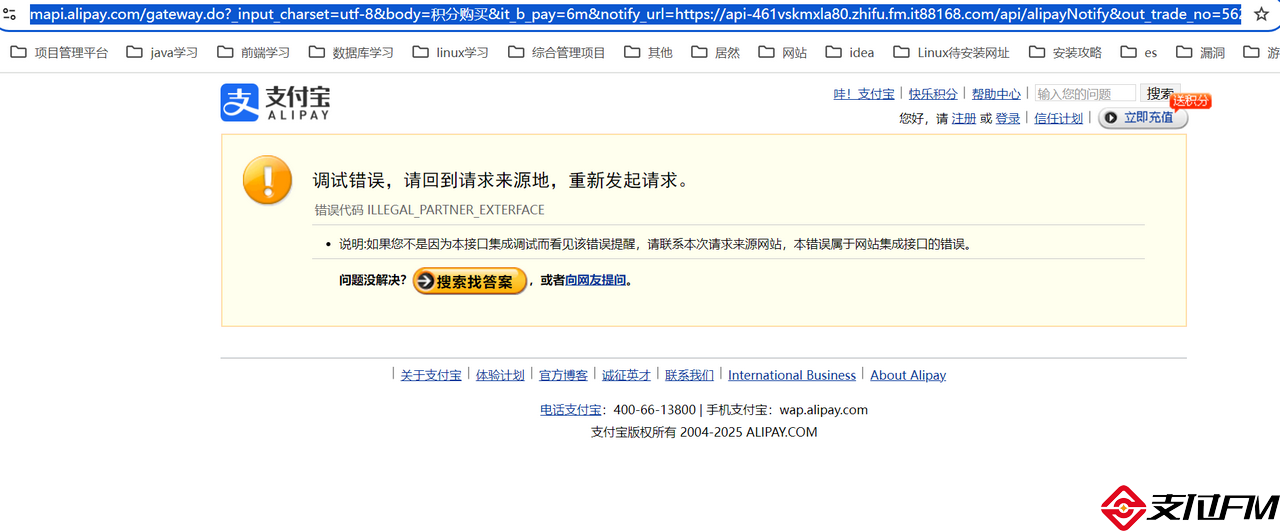1280x531 pixels.
Task: Select the address bar URL
Action: pyautogui.click(x=636, y=15)
